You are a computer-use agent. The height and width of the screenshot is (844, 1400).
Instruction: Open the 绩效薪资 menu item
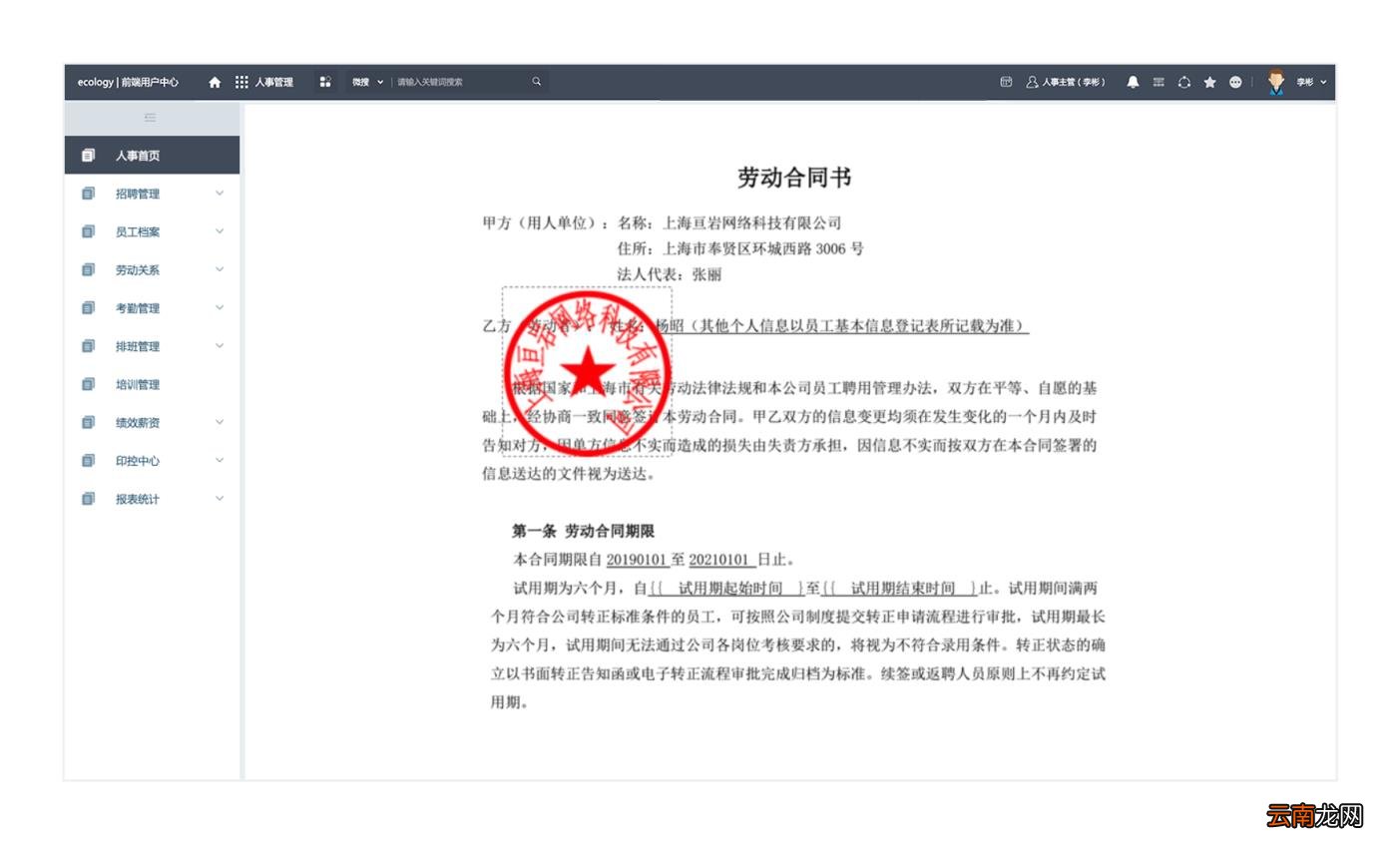tap(152, 423)
